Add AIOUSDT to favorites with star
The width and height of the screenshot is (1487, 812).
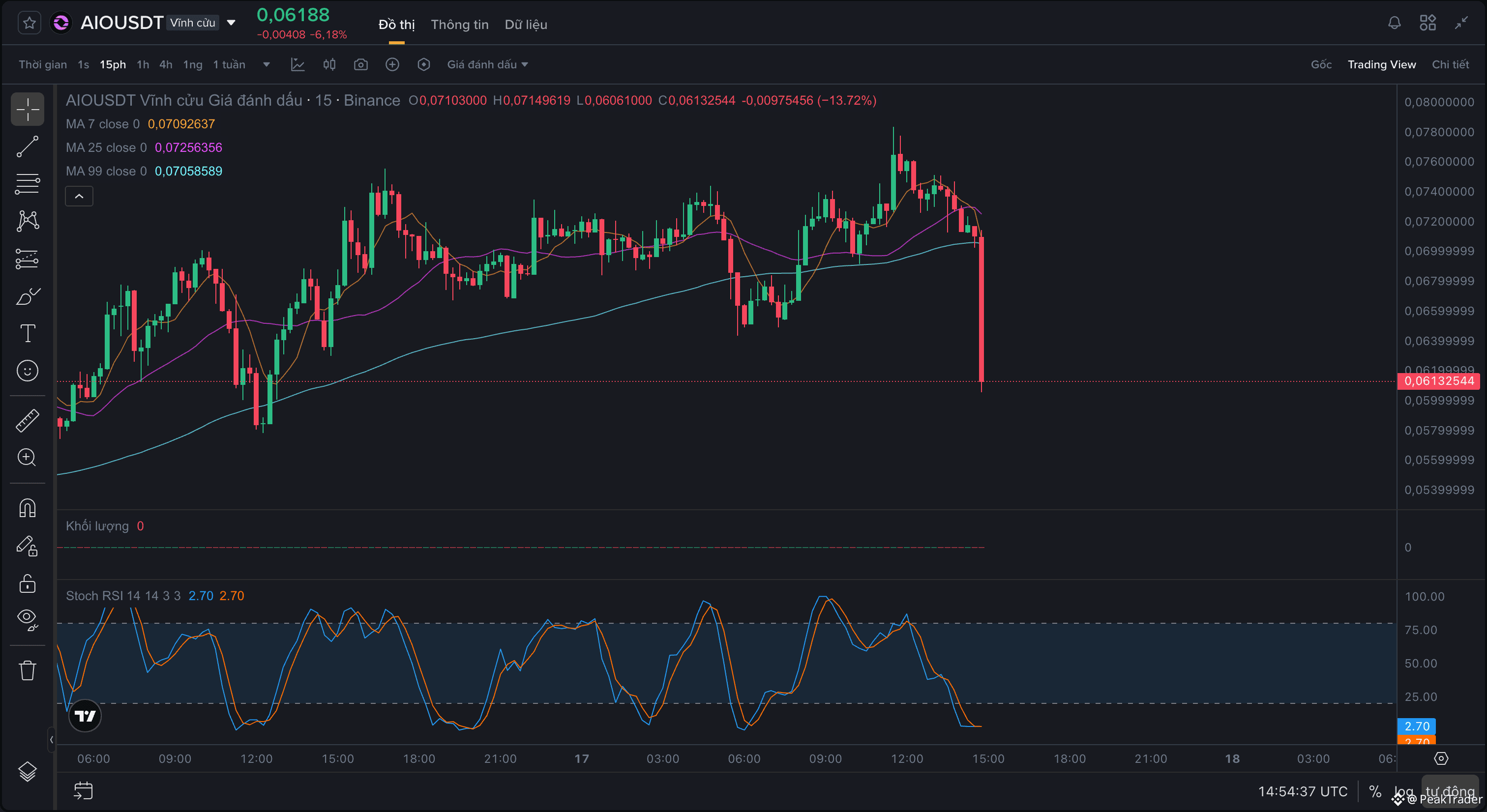30,23
